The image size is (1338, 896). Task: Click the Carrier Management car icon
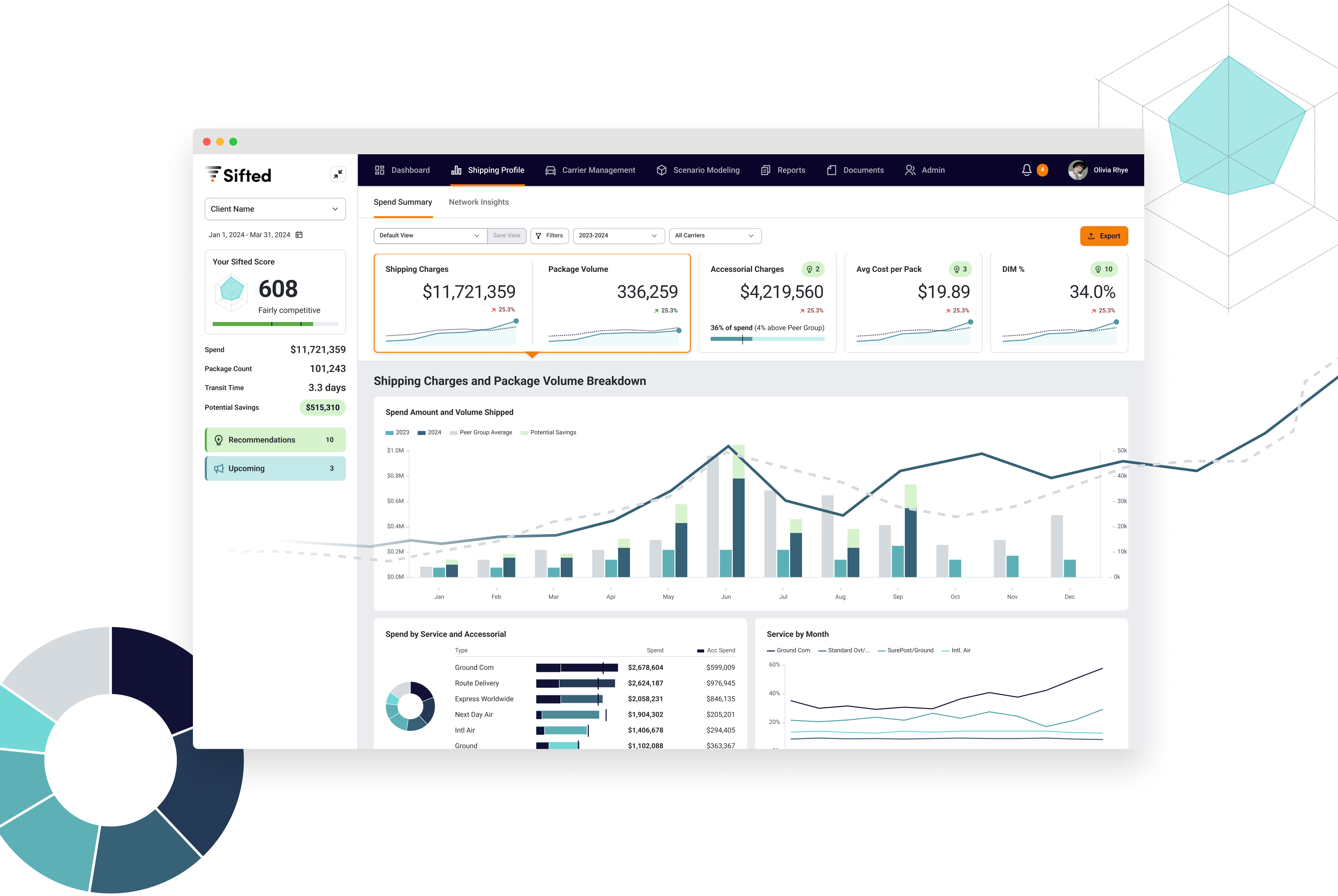(x=550, y=170)
